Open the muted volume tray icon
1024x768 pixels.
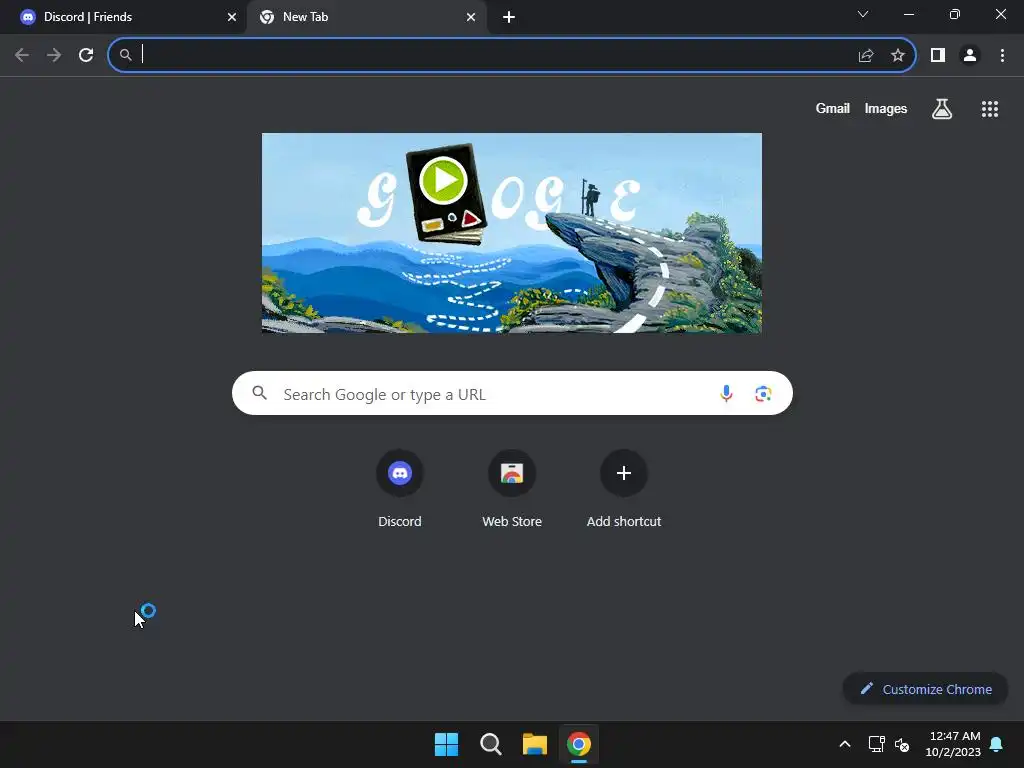(902, 744)
